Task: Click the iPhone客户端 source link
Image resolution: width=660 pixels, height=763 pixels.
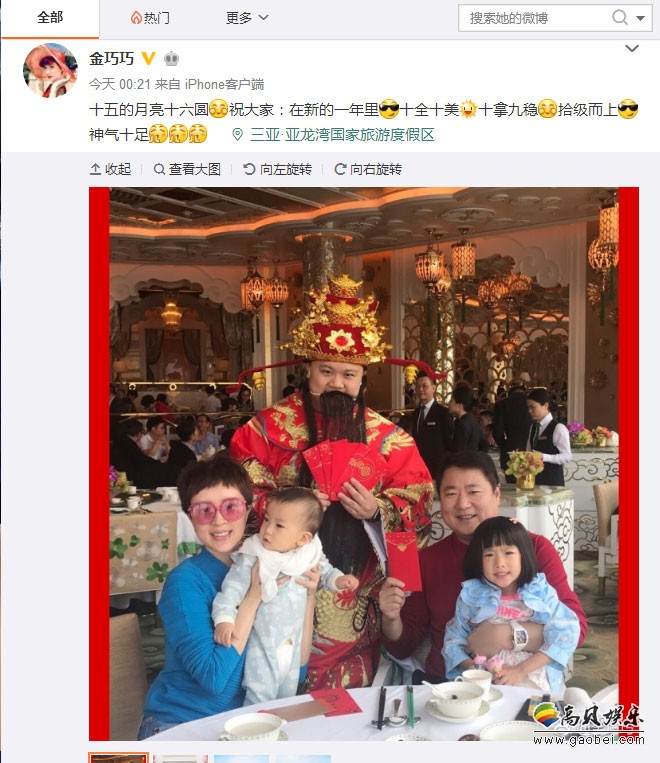Action: [x=224, y=84]
